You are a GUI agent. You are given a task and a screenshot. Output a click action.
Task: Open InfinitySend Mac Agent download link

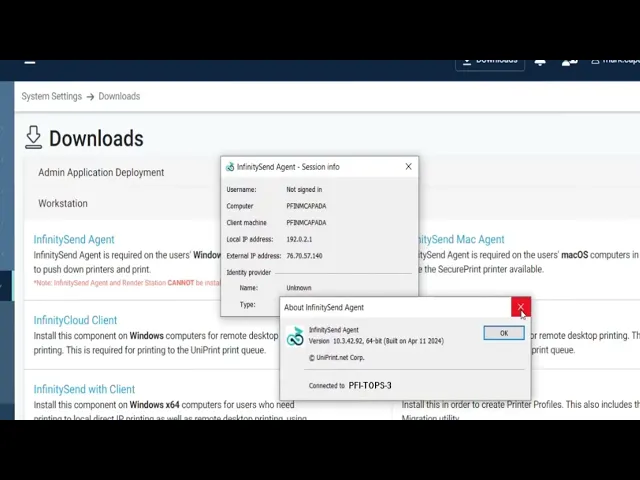point(461,239)
